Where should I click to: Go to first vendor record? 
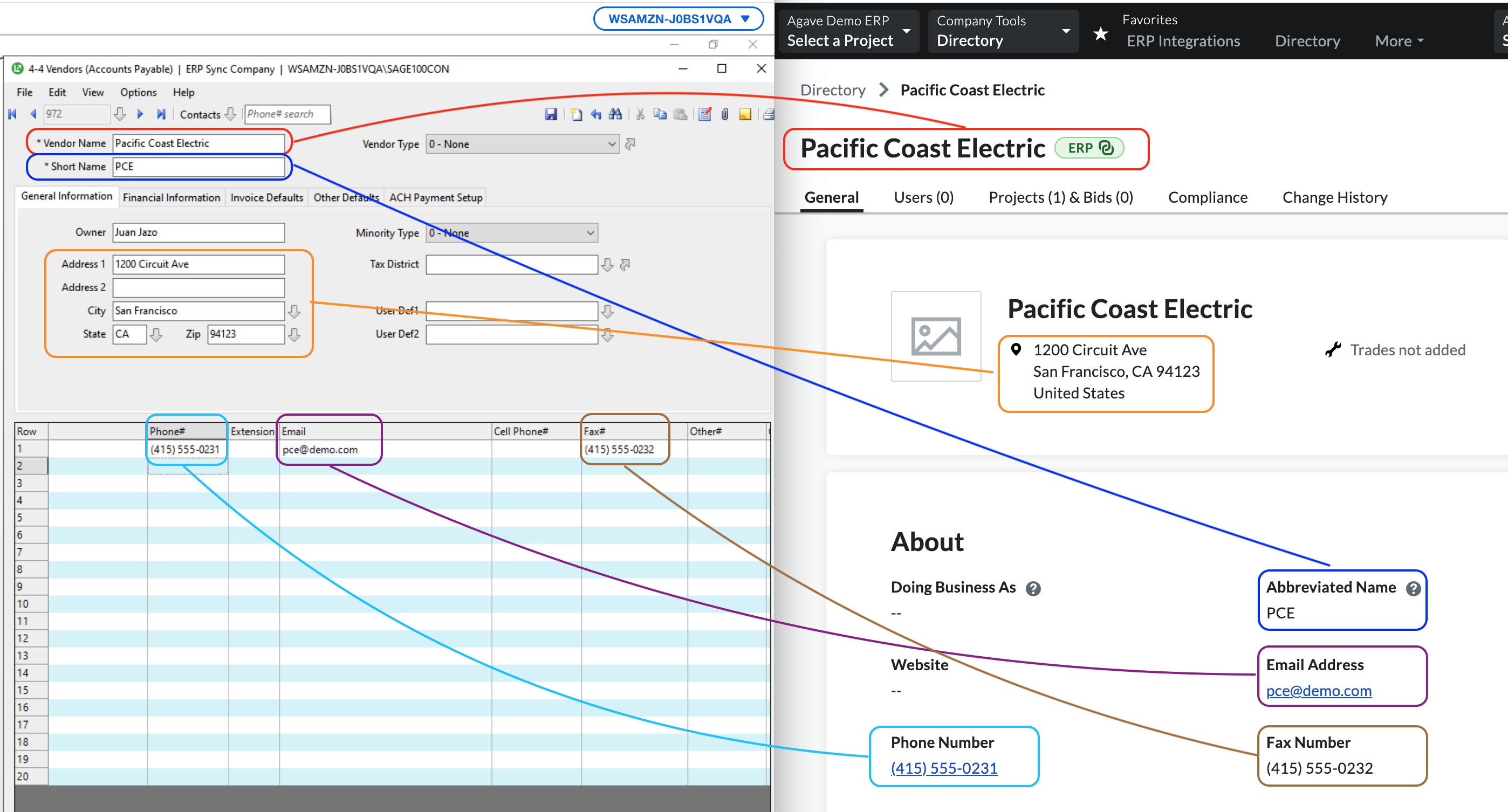[x=12, y=114]
